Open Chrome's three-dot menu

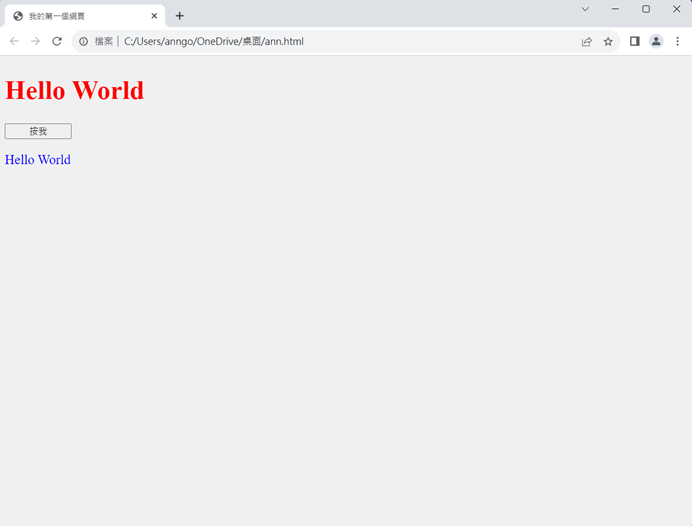677,41
